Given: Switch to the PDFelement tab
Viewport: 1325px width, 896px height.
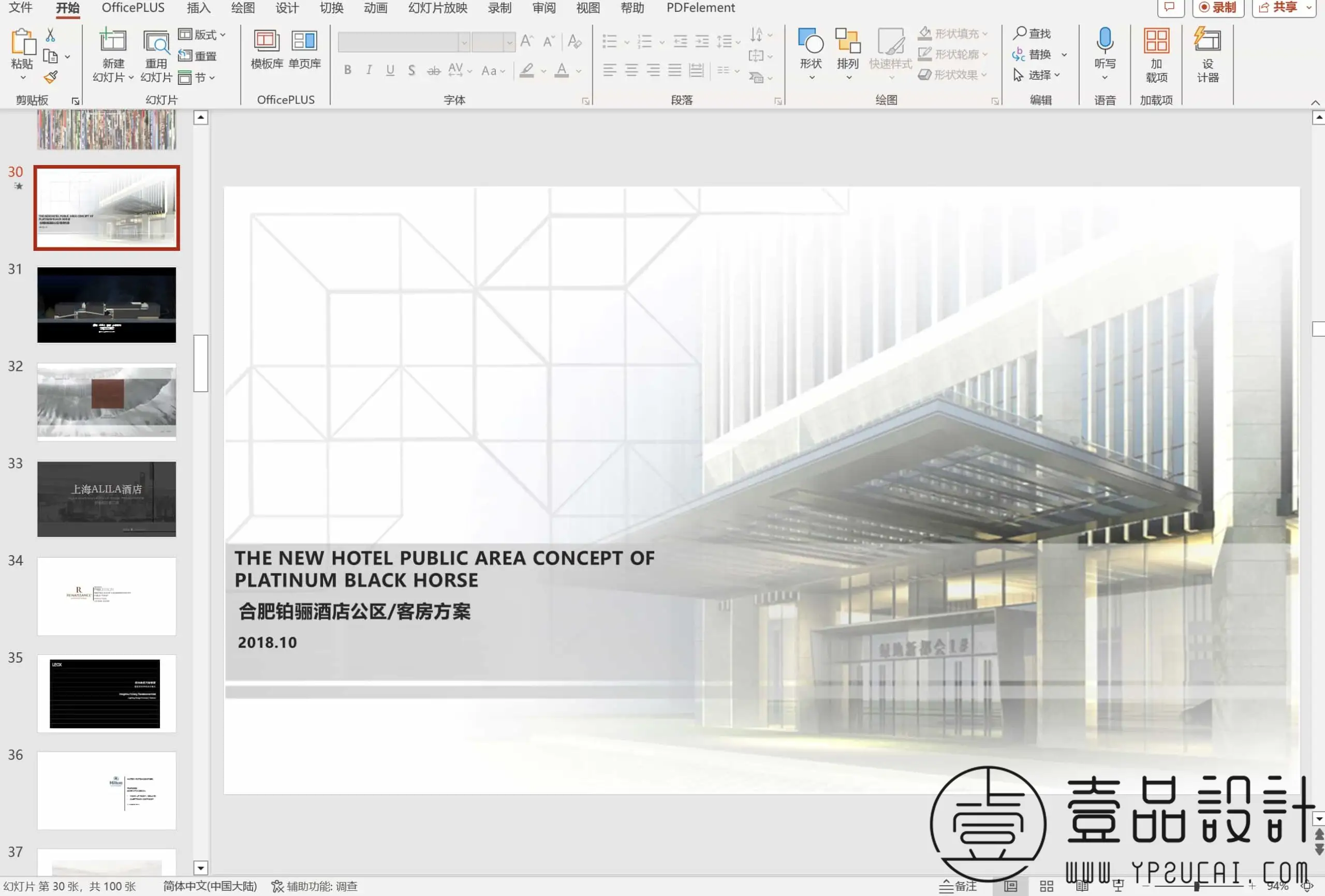Looking at the screenshot, I should coord(701,7).
